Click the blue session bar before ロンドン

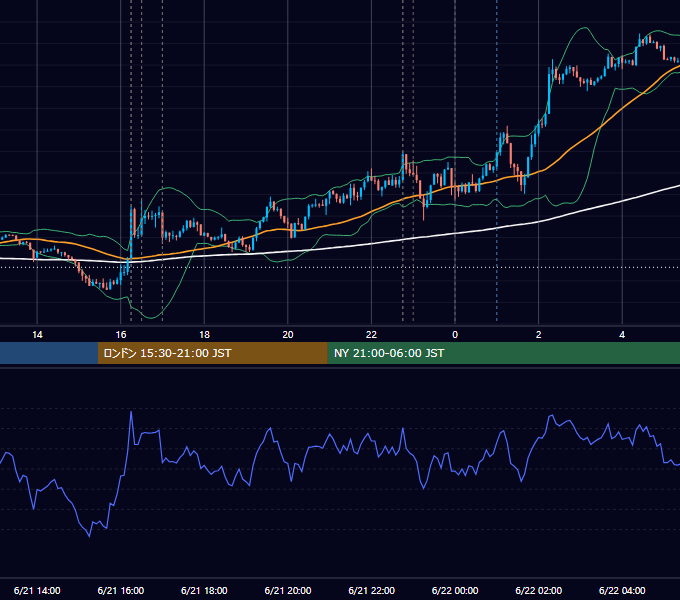49,353
